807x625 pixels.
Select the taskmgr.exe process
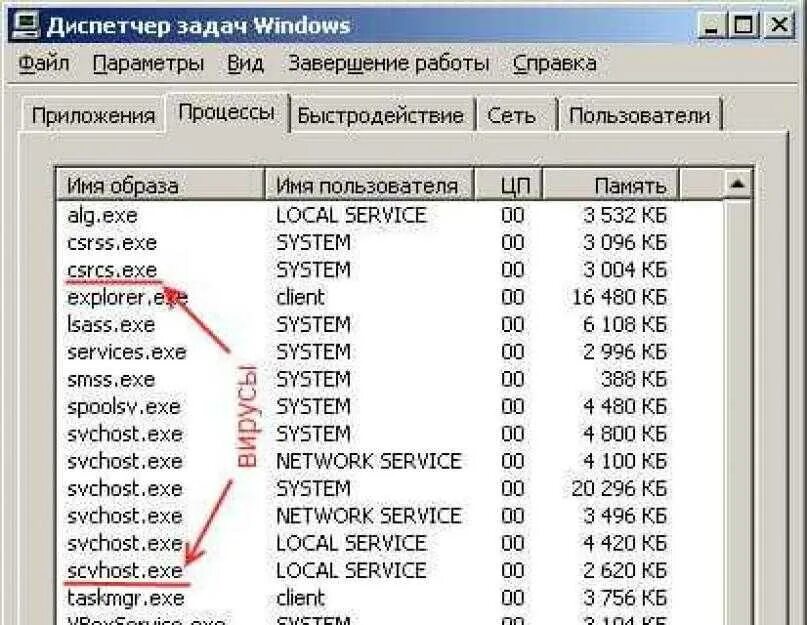point(126,598)
